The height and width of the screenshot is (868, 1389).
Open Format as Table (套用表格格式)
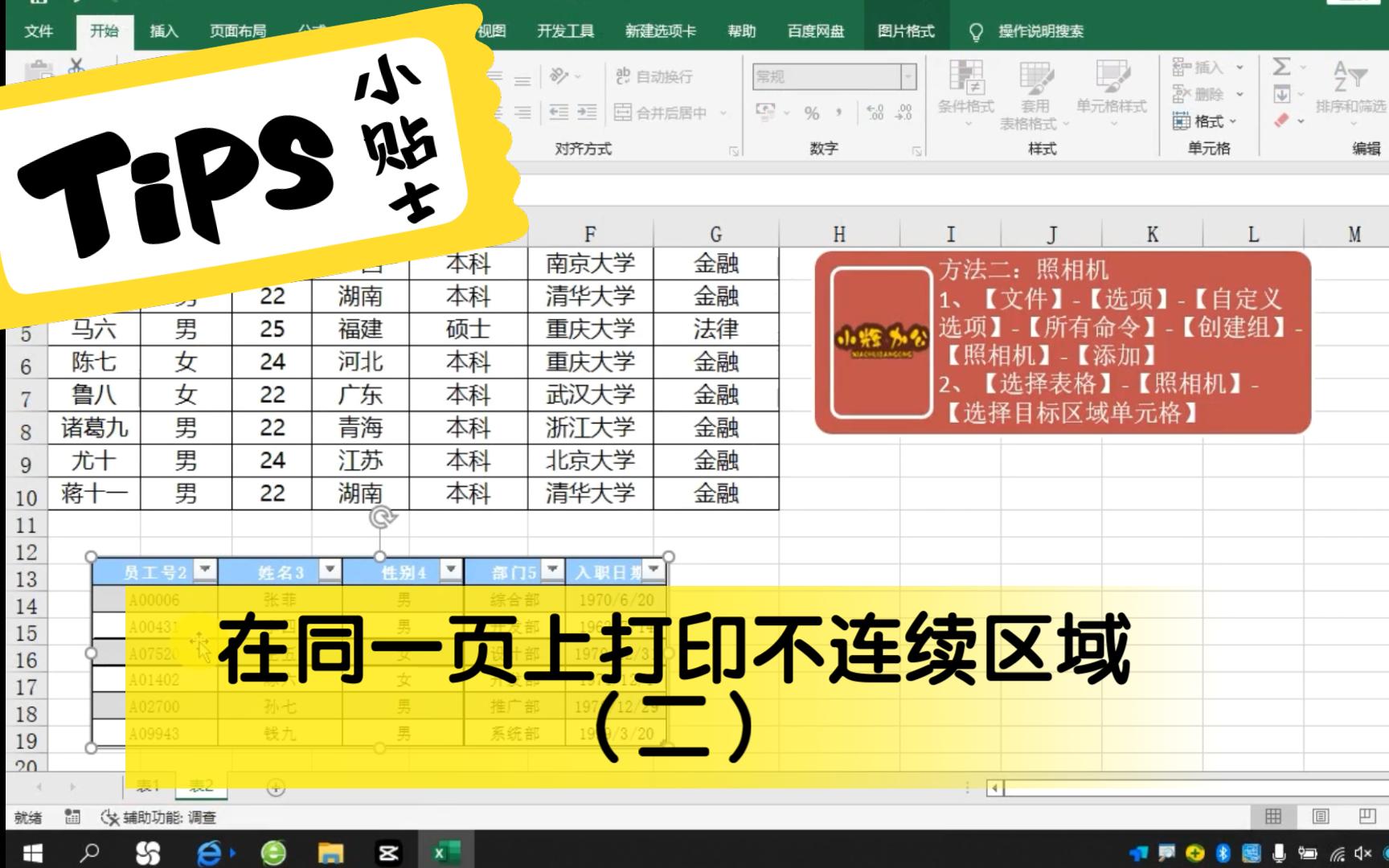(1035, 94)
